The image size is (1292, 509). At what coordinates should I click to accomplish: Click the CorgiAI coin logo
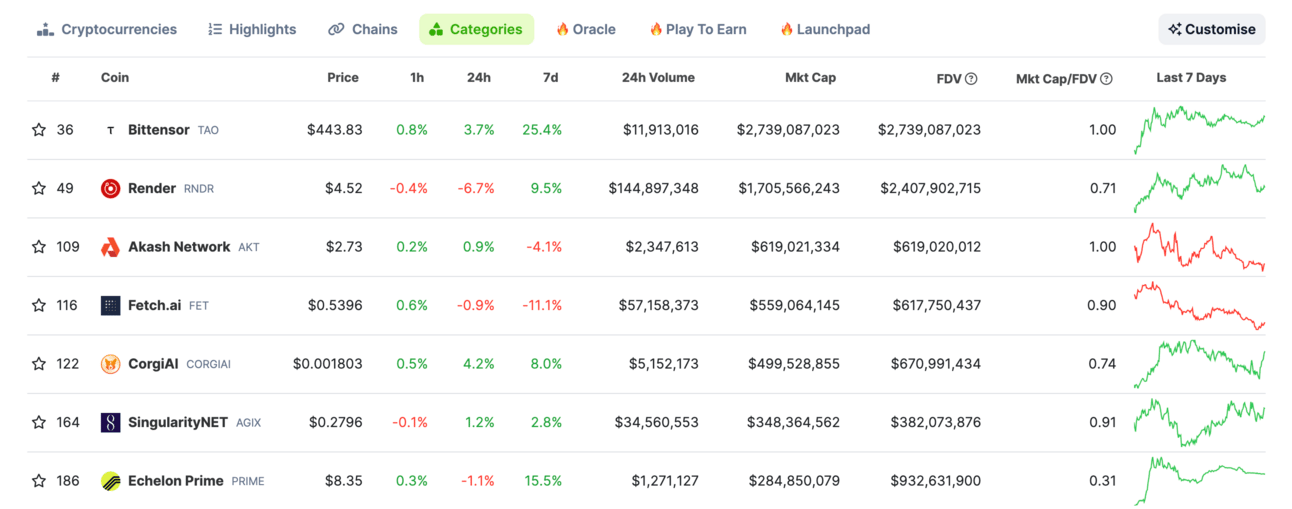[x=111, y=364]
